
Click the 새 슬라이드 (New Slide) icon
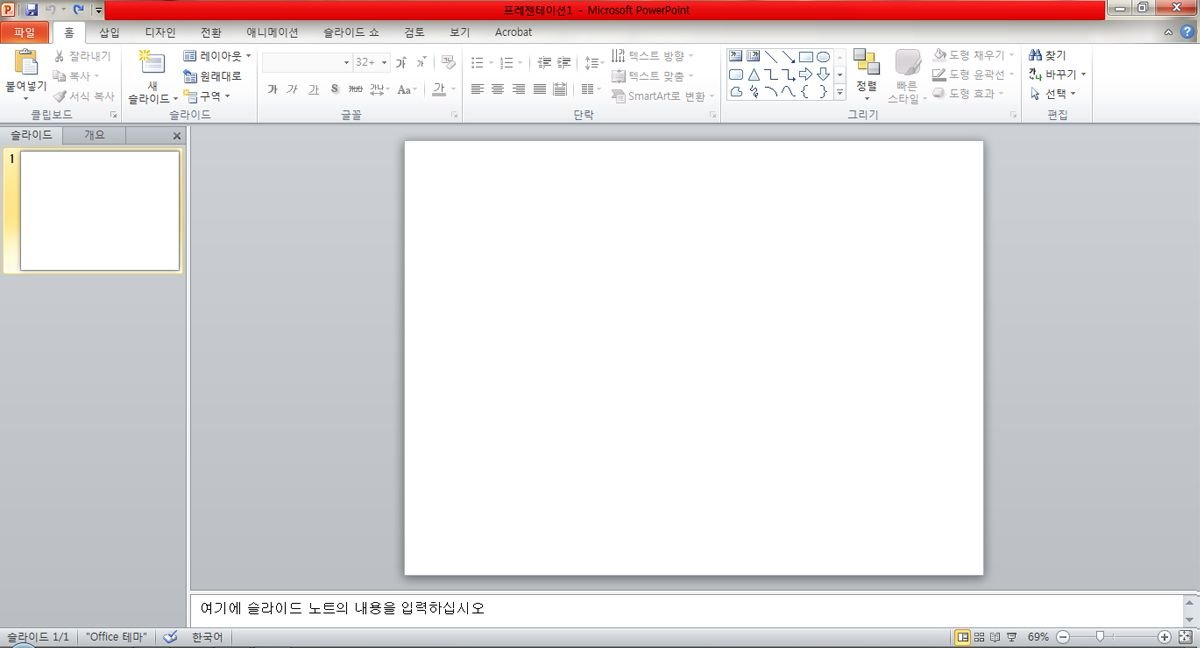(x=152, y=63)
